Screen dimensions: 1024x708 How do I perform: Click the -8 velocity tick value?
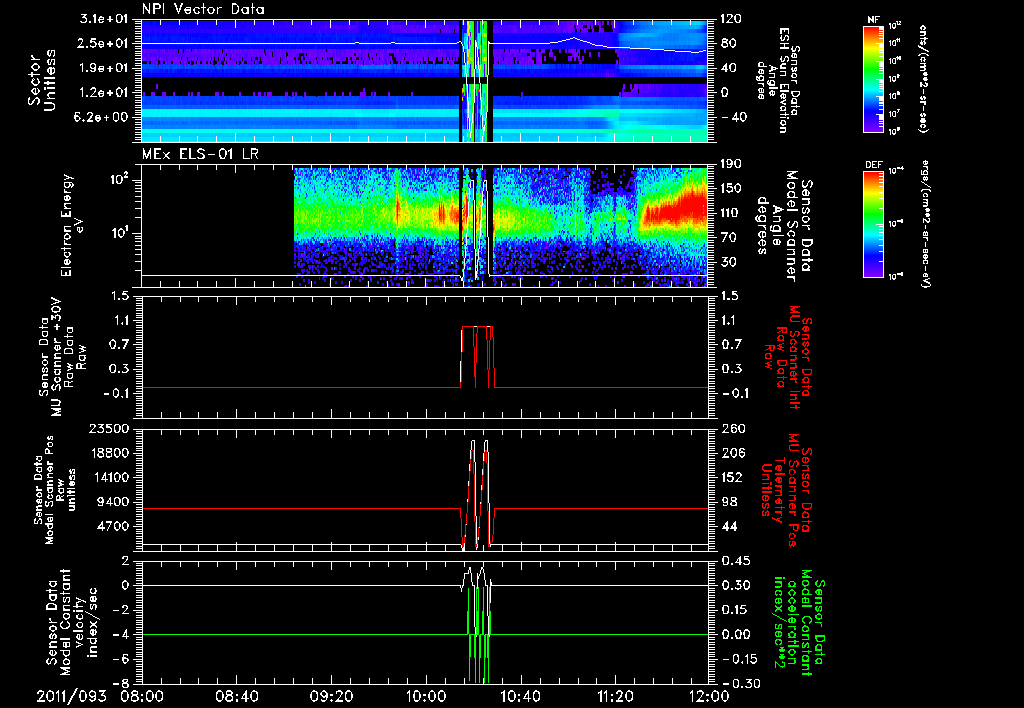point(122,684)
